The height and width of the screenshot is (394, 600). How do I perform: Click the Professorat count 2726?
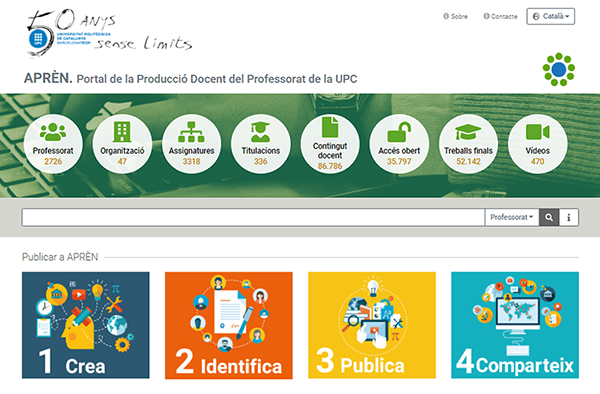53,161
